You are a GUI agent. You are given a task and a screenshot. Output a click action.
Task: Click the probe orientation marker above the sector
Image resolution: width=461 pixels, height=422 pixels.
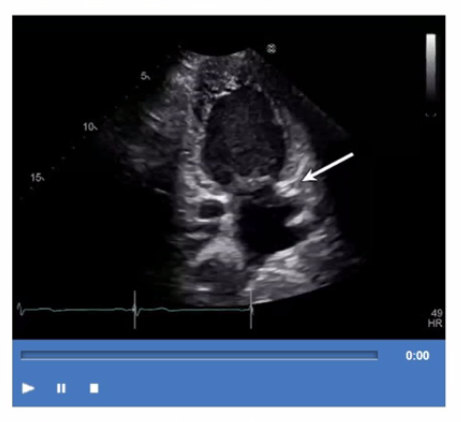click(272, 49)
